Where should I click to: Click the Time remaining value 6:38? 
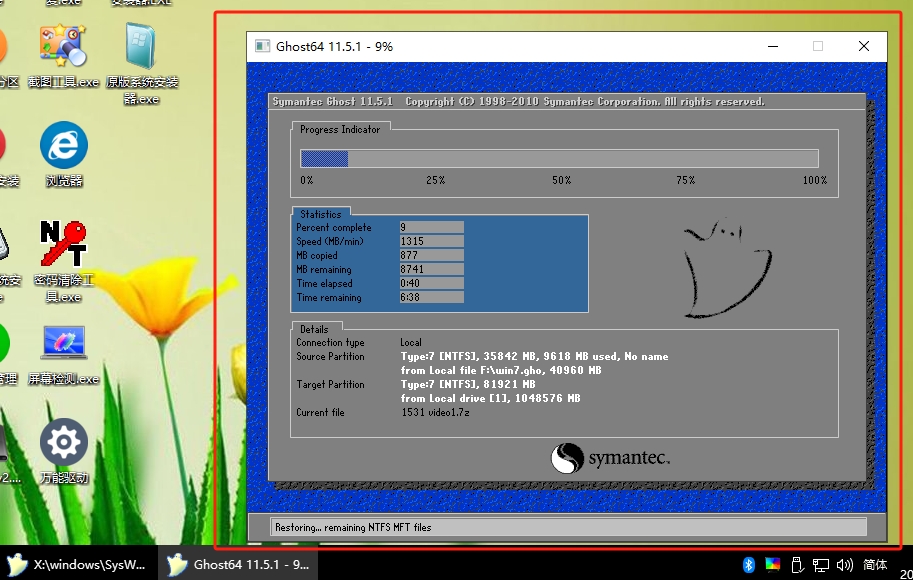[431, 297]
